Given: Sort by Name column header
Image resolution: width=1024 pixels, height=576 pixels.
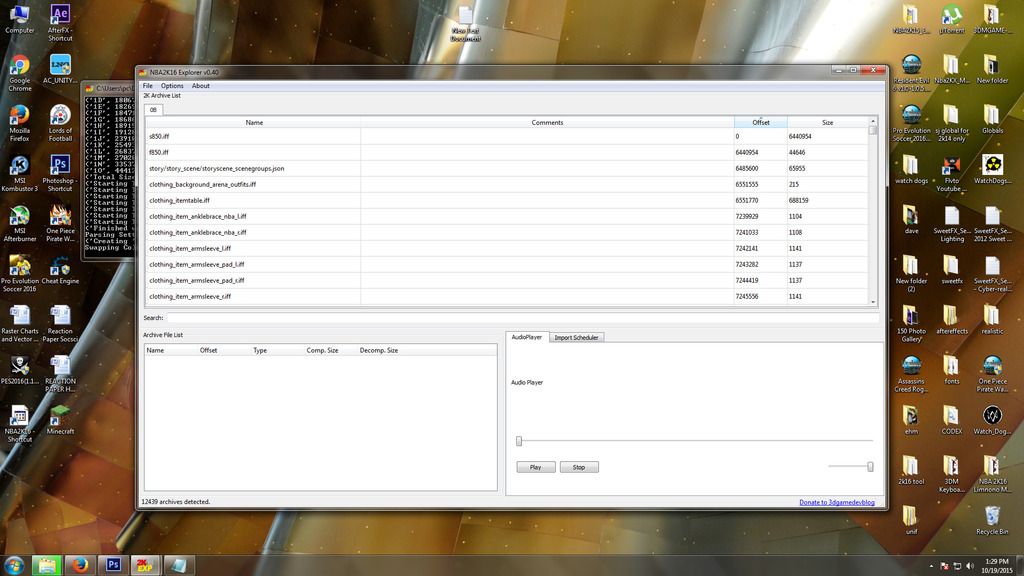Looking at the screenshot, I should (253, 122).
